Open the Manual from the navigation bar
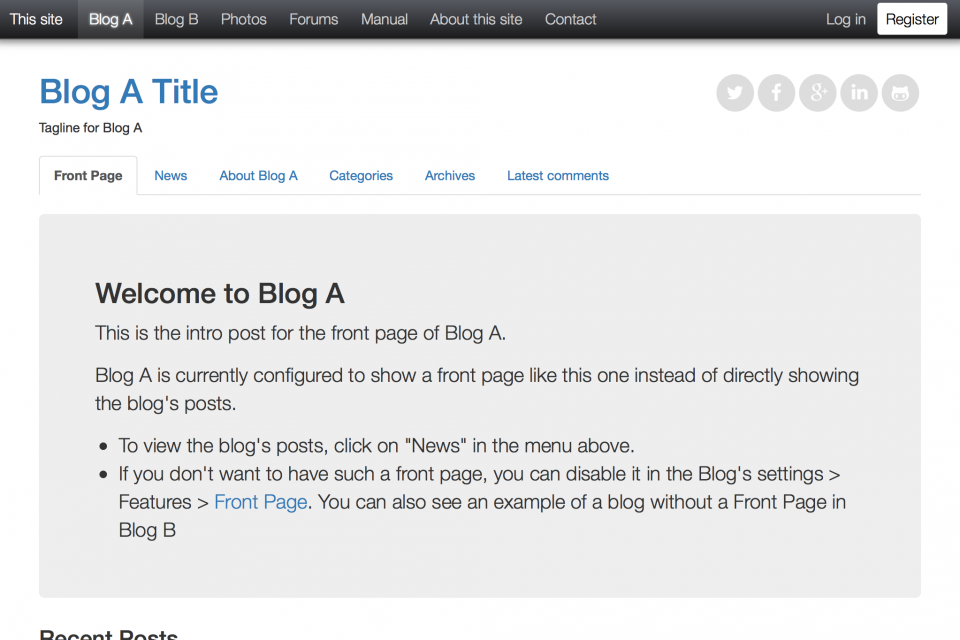Image resolution: width=960 pixels, height=640 pixels. click(384, 18)
